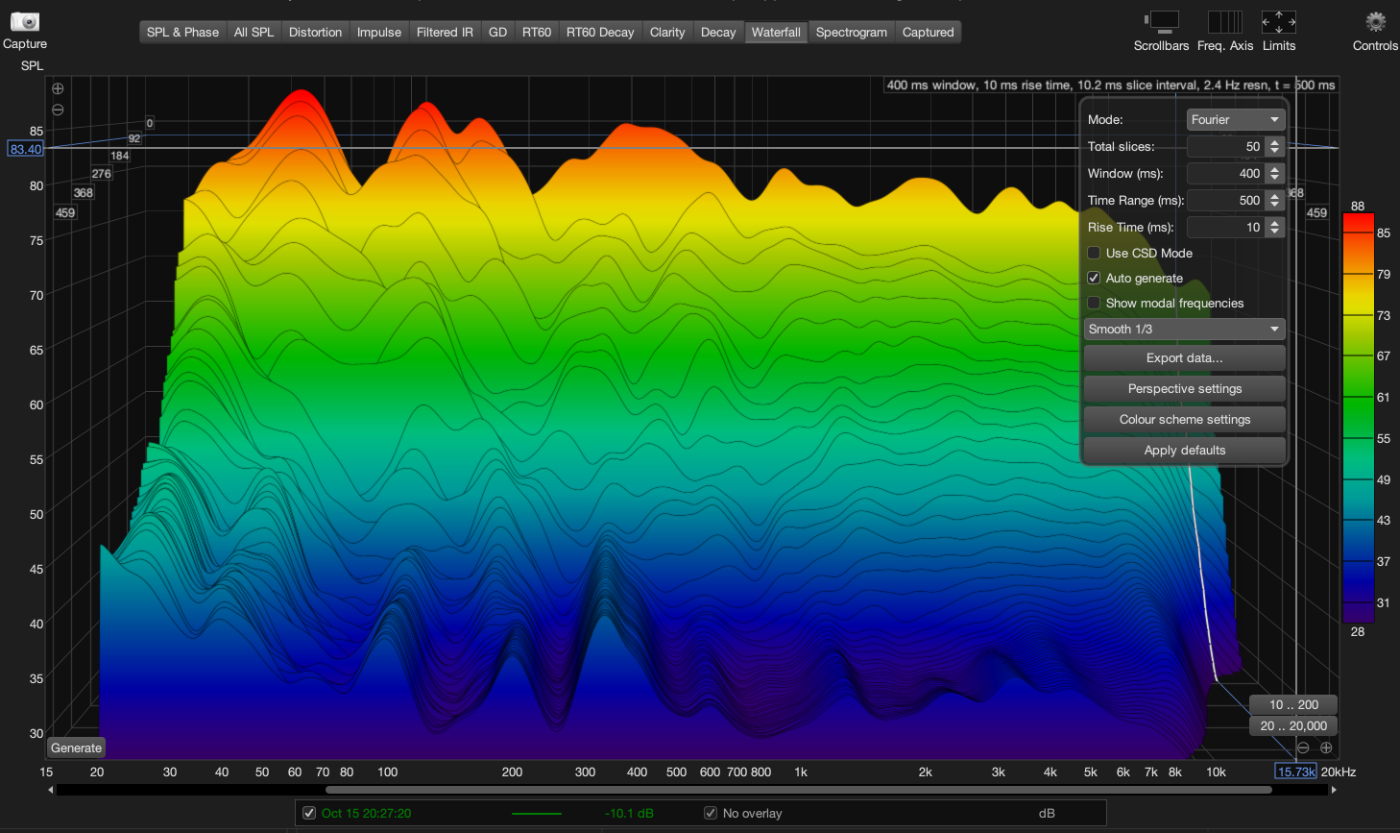This screenshot has width=1400, height=833.
Task: Zoom in with bottom-right plus icon
Action: pos(1326,747)
